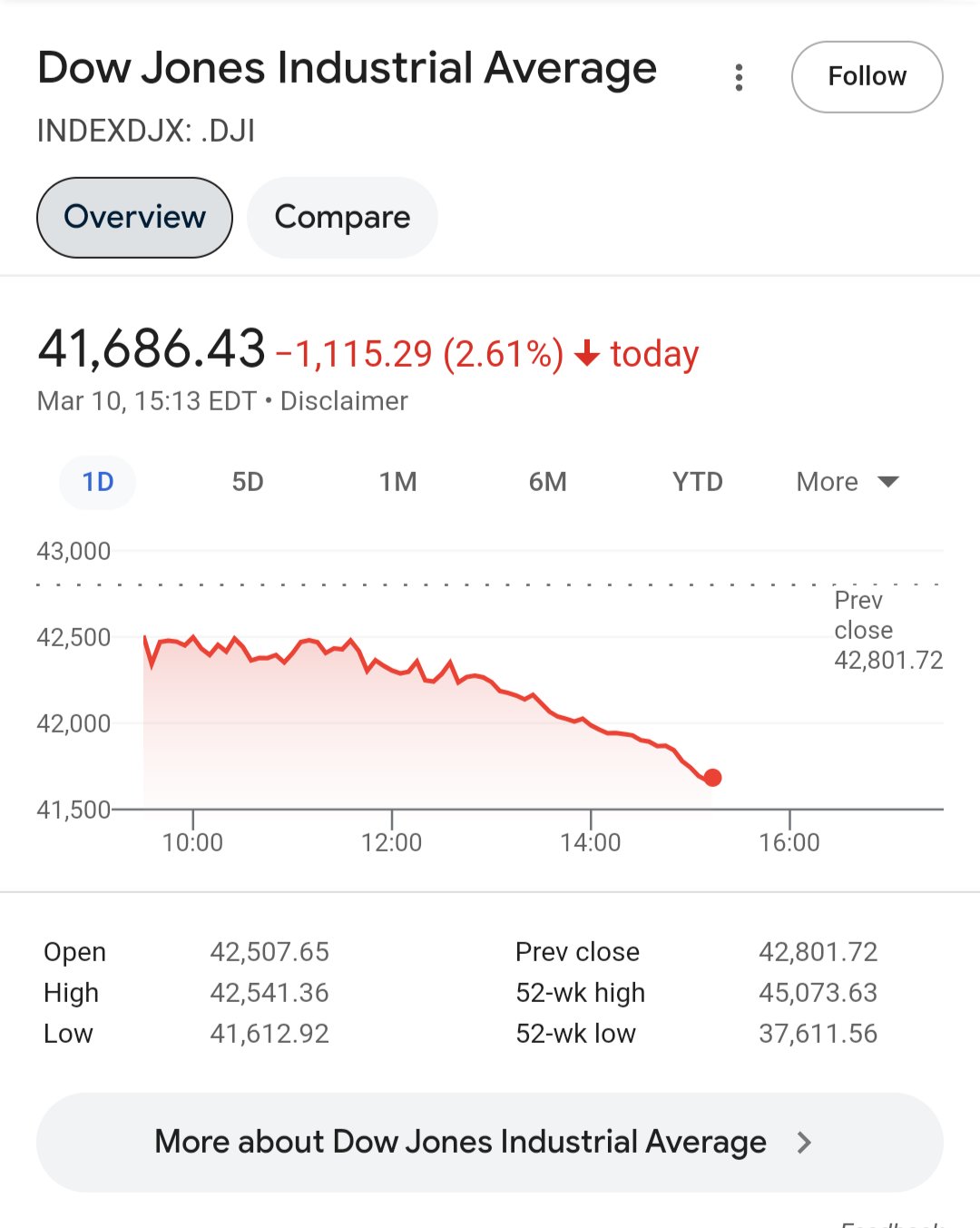This screenshot has height=1228, width=980.
Task: Display year-to-date YTD chart
Action: click(697, 482)
